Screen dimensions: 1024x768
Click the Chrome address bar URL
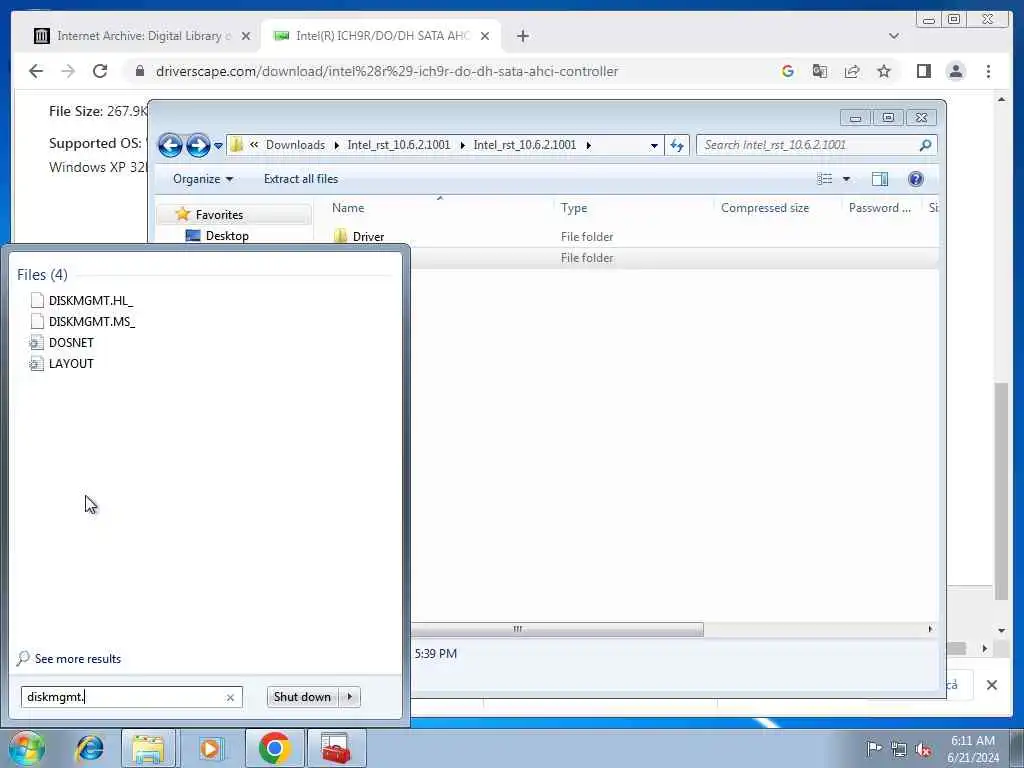point(387,71)
